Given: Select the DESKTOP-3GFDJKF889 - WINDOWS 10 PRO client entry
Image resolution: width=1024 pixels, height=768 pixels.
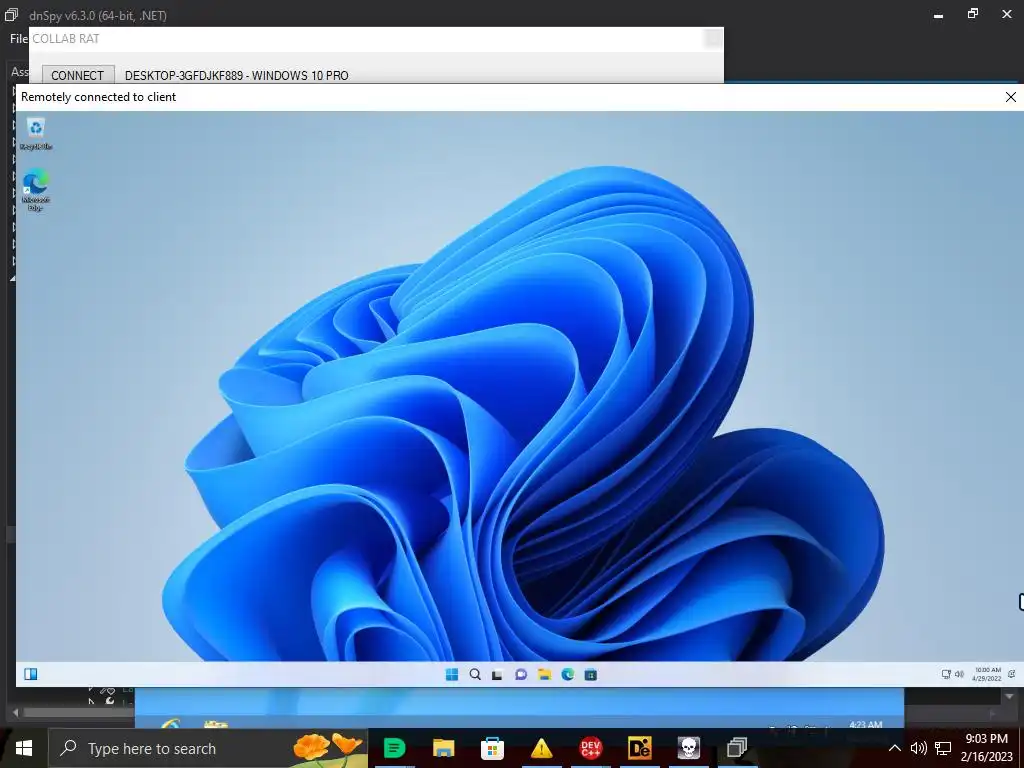Looking at the screenshot, I should click(236, 75).
